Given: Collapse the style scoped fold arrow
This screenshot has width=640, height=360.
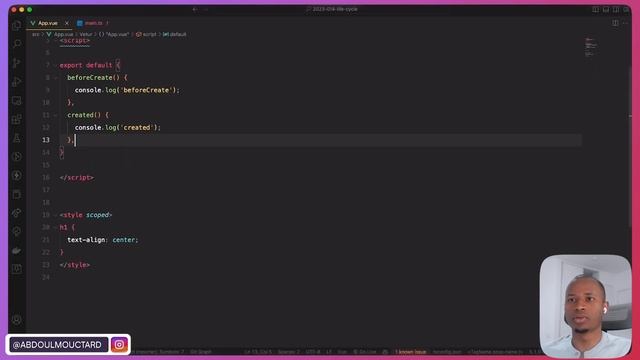Looking at the screenshot, I should pos(56,215).
